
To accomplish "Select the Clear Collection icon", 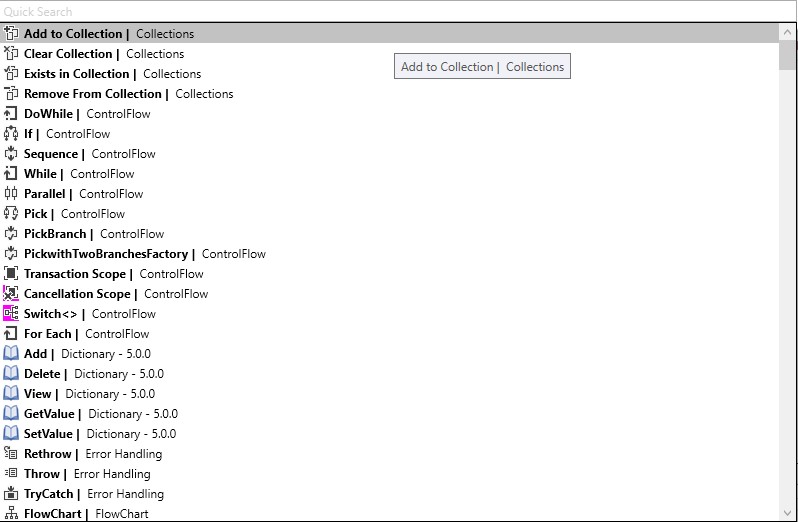I will pyautogui.click(x=11, y=54).
